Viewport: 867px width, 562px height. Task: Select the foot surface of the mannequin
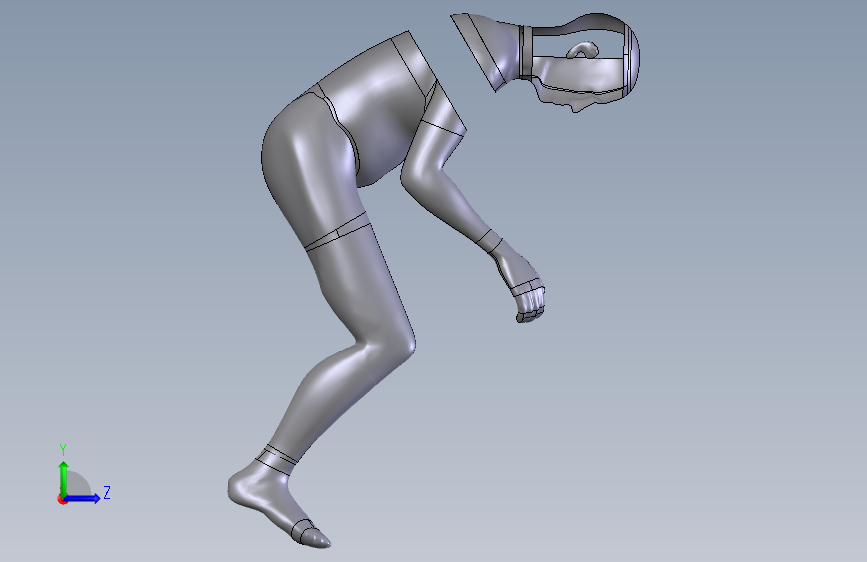click(263, 492)
